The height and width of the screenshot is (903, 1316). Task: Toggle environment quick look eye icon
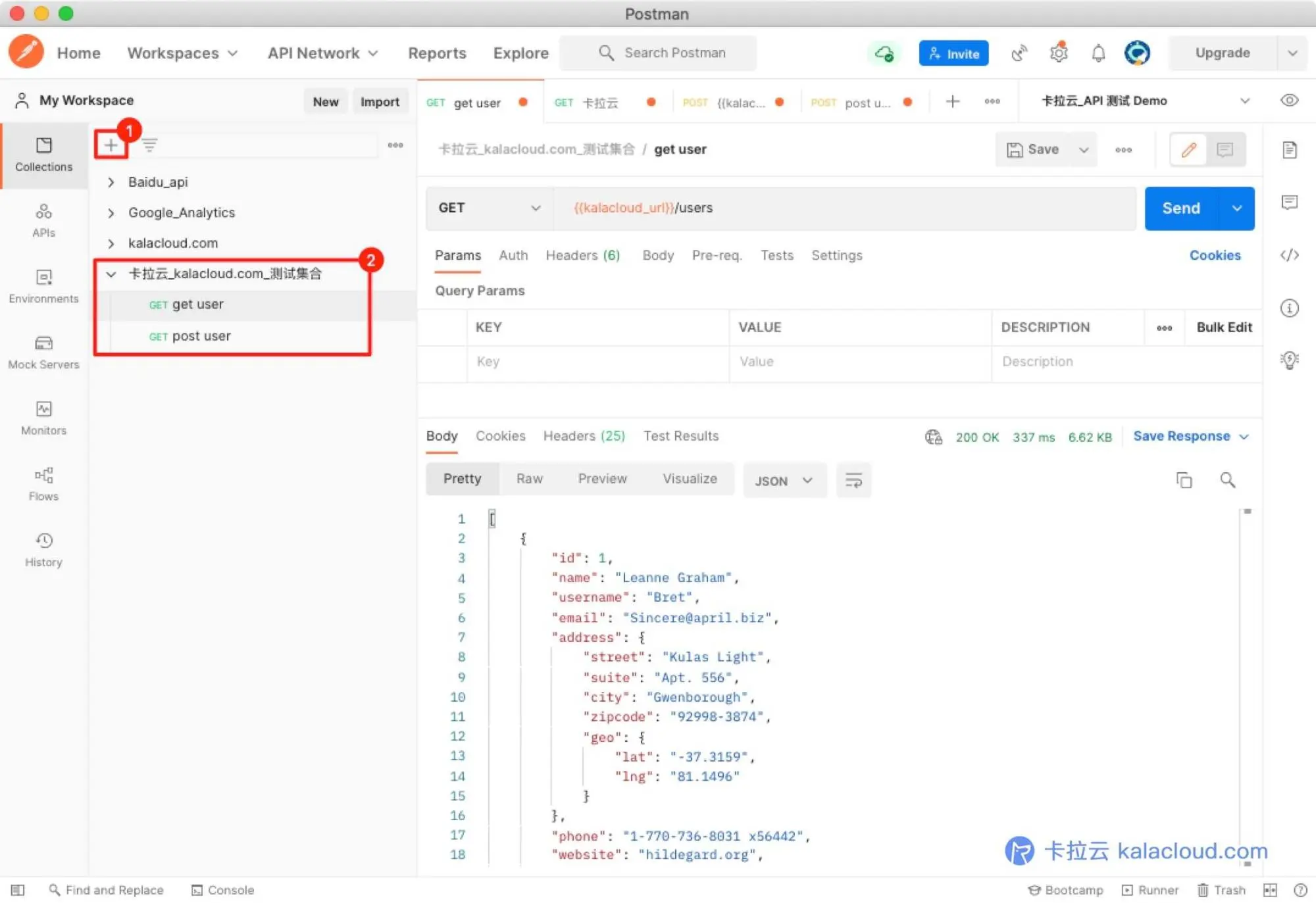(1290, 101)
